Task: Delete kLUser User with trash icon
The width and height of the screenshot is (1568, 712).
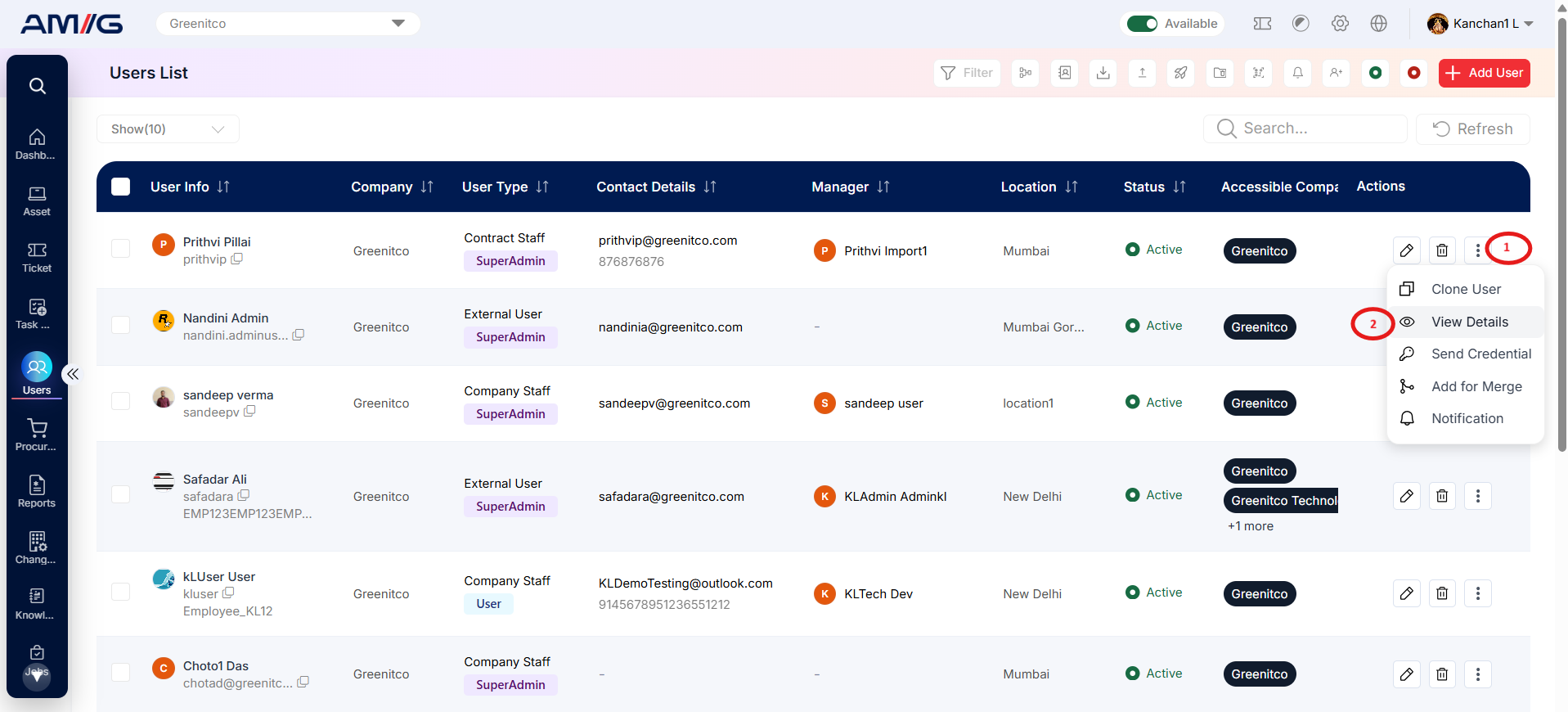Action: [1442, 593]
